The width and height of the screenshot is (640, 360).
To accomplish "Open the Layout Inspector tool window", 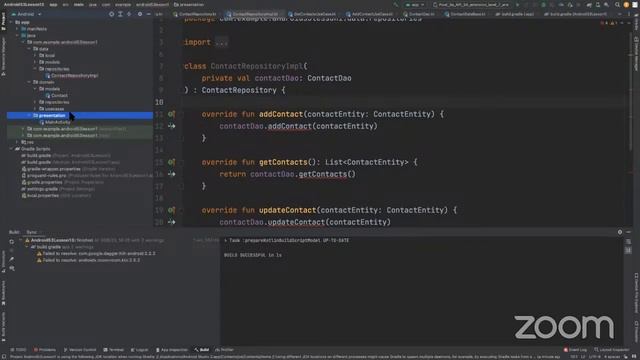I will click(x=611, y=350).
